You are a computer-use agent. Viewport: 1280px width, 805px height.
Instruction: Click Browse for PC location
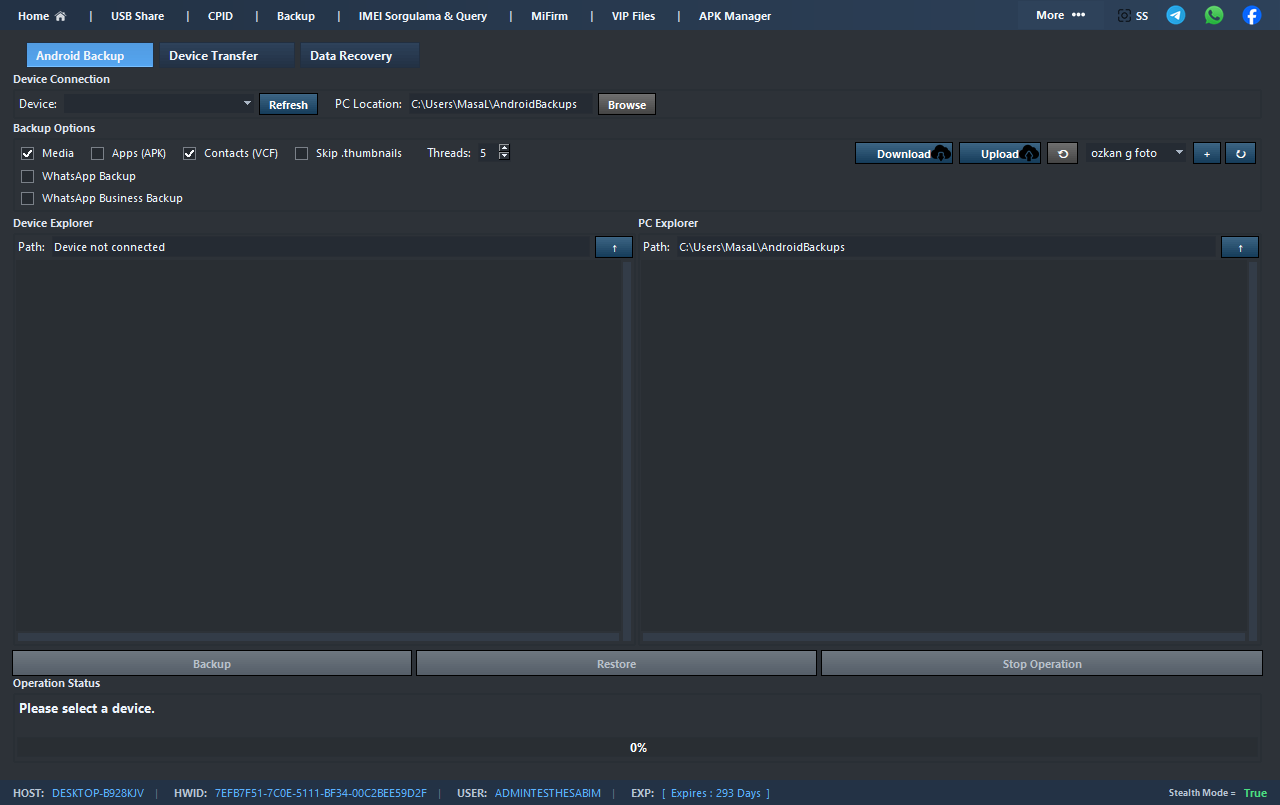point(627,104)
